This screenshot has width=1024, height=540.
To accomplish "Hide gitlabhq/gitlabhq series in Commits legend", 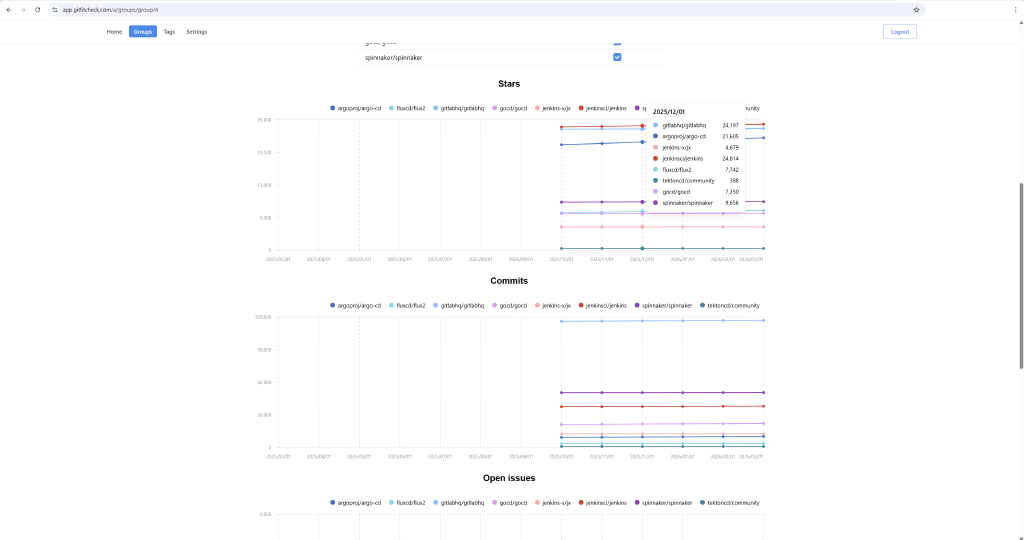I will 458,306.
